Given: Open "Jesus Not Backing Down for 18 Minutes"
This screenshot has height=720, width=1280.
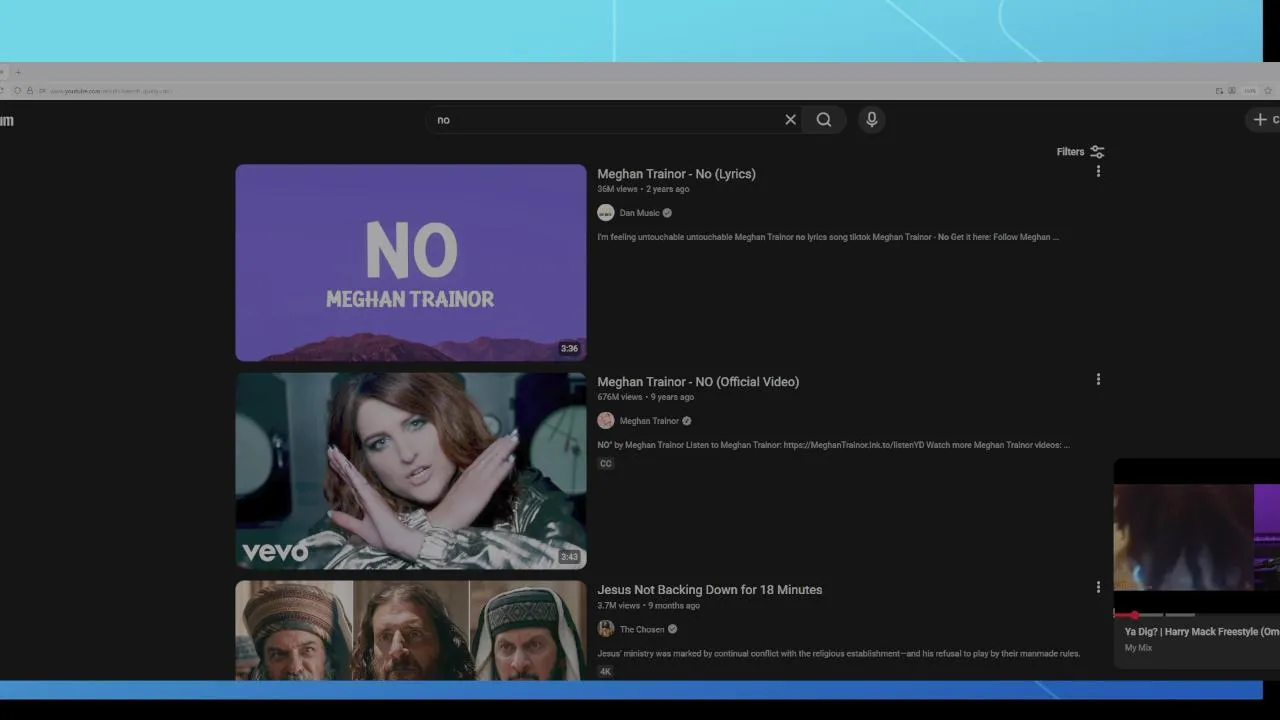Looking at the screenshot, I should (x=710, y=590).
